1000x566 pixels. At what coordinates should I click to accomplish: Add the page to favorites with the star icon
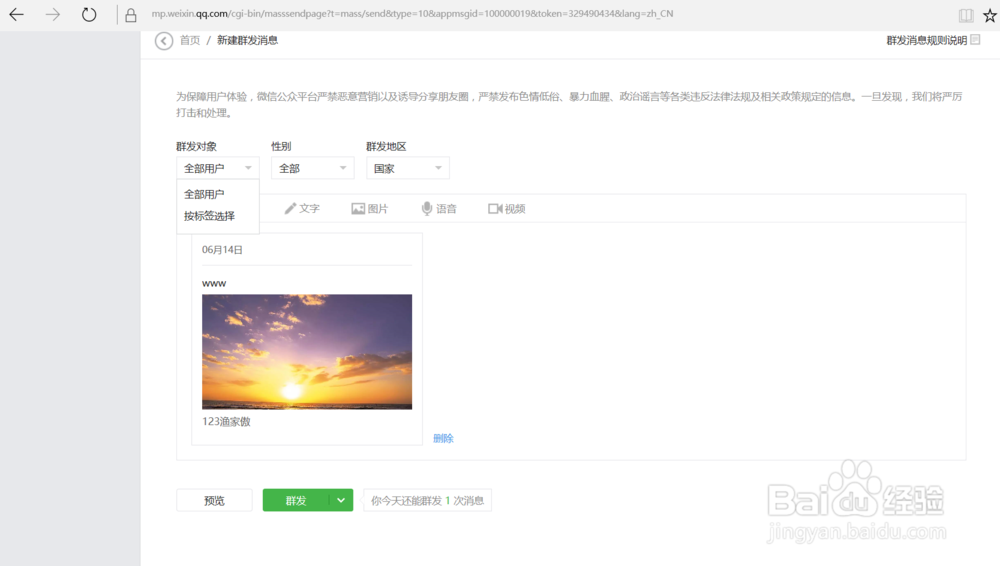990,15
